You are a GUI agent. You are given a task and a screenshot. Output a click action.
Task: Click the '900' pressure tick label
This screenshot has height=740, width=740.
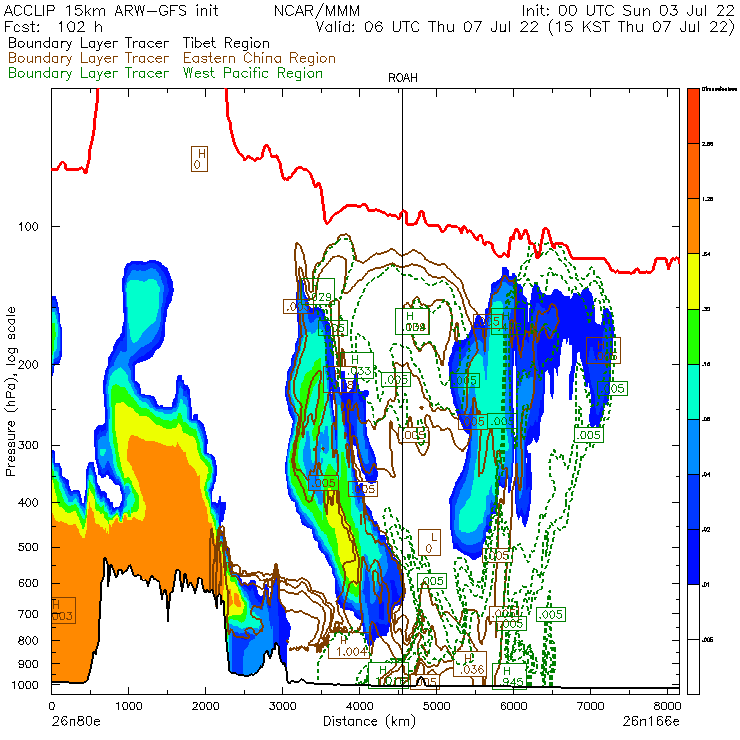tap(28, 664)
